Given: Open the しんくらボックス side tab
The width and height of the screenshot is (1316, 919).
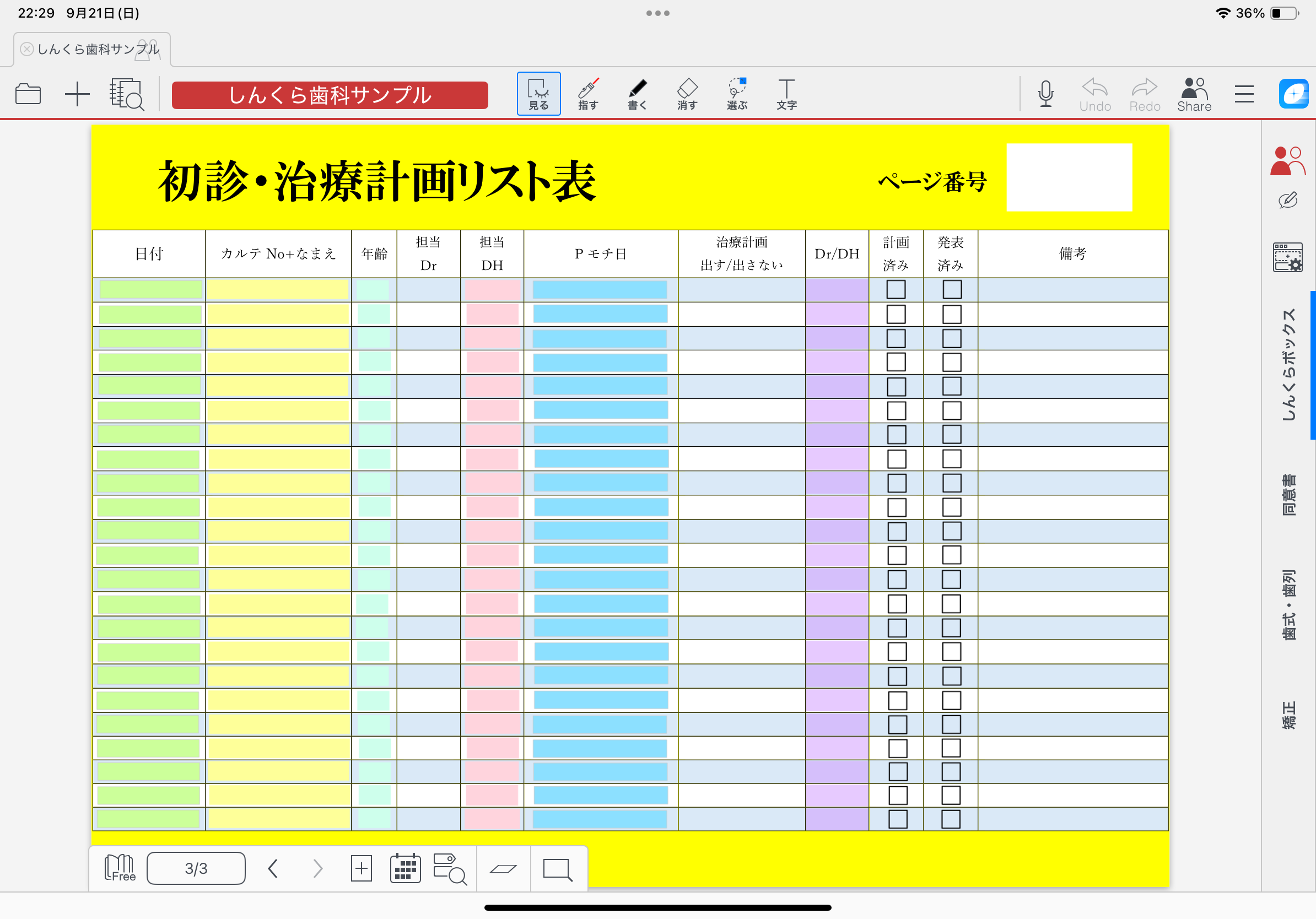Looking at the screenshot, I should tap(1288, 364).
